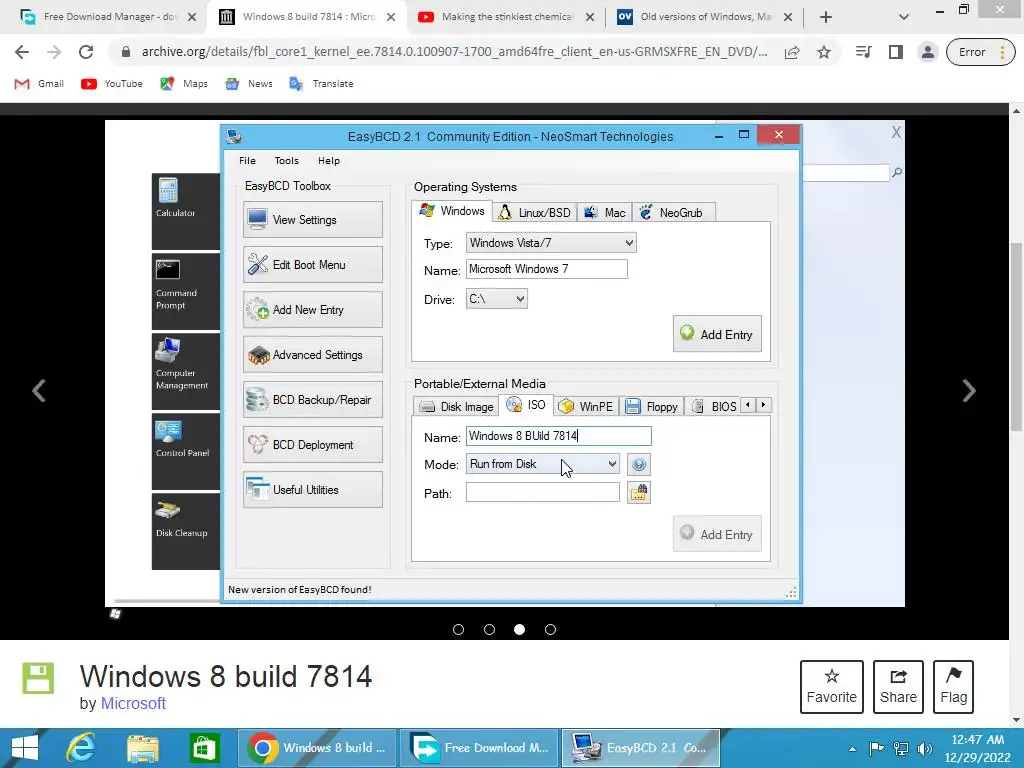Open Useful Utilities section

[313, 490]
